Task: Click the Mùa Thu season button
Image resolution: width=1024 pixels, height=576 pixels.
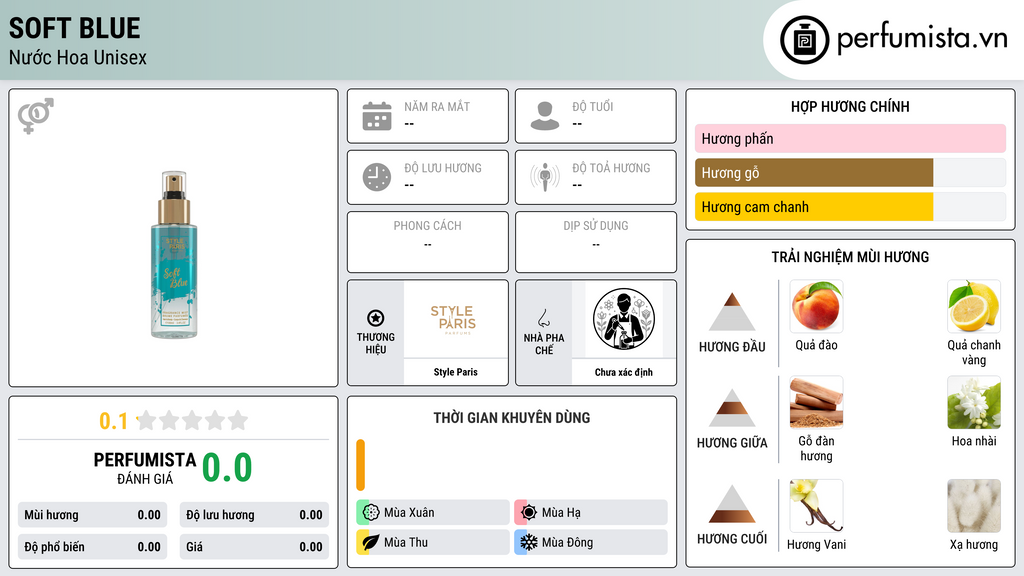Action: coord(433,542)
